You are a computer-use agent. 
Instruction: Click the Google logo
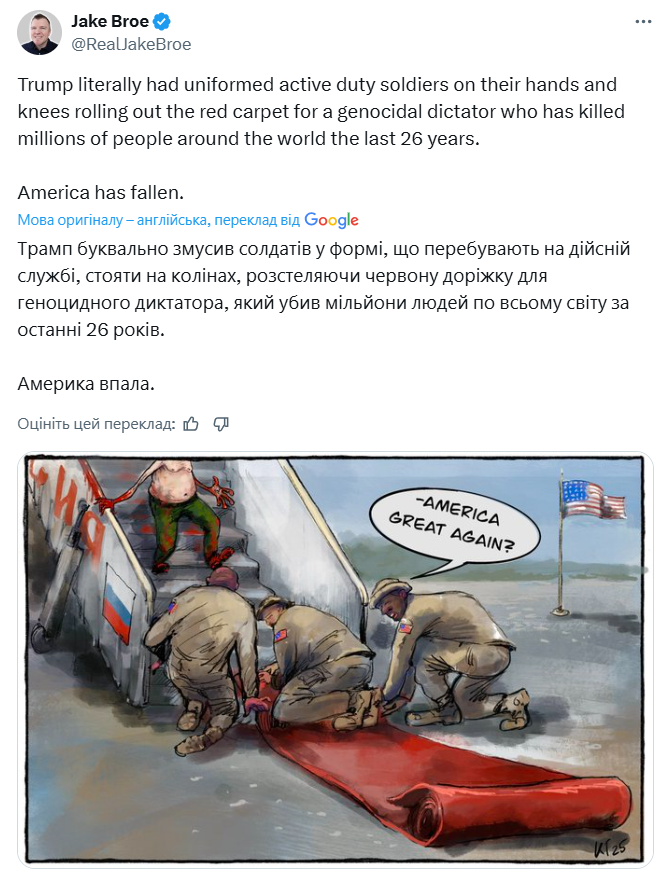pos(332,220)
